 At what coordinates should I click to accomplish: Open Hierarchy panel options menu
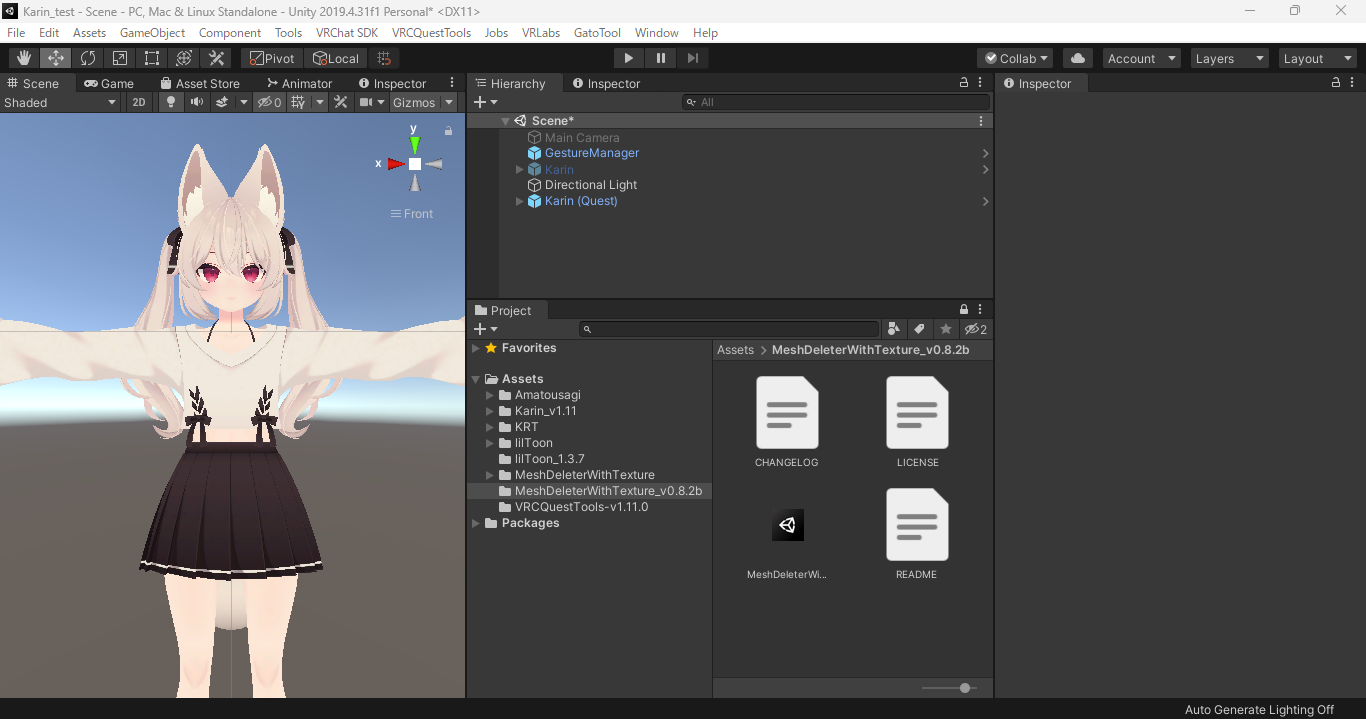980,83
